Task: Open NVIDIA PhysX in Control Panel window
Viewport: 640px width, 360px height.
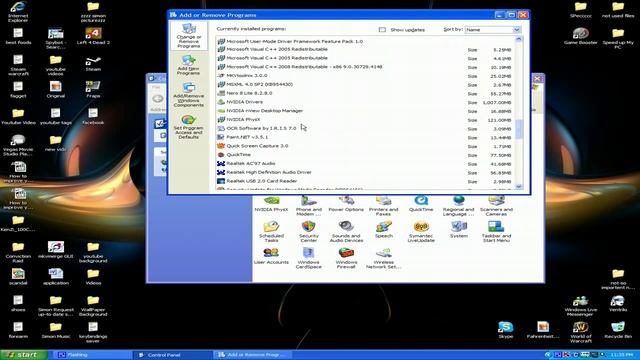Action: (271, 204)
